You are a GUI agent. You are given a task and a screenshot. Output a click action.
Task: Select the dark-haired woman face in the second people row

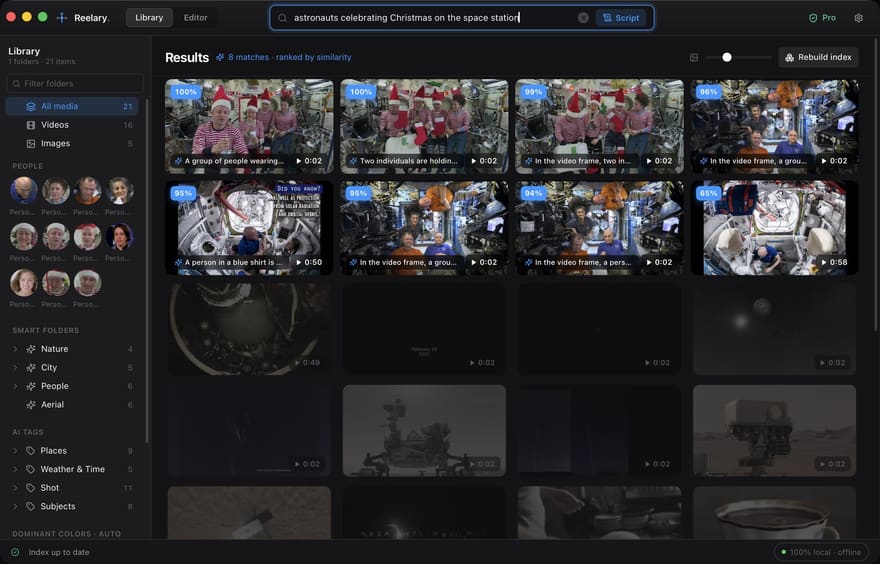120,236
